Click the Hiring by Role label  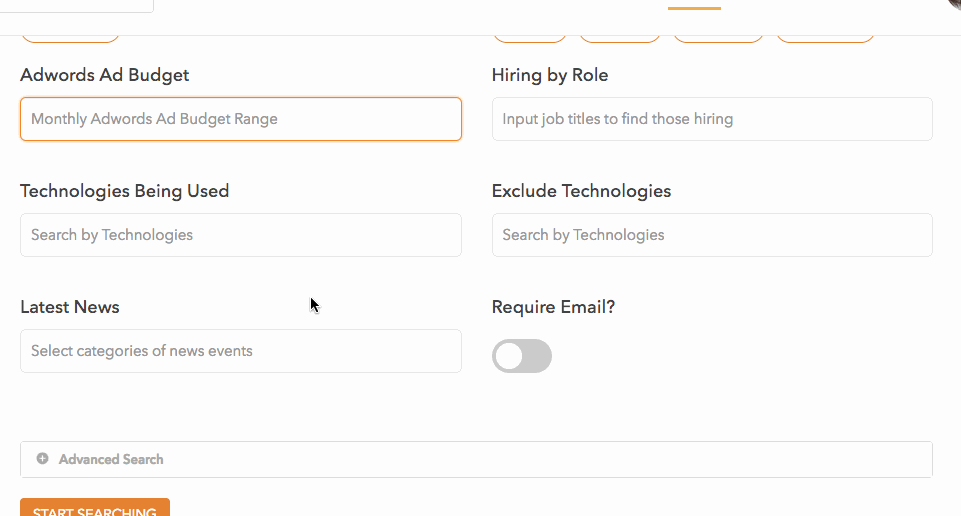pos(550,75)
